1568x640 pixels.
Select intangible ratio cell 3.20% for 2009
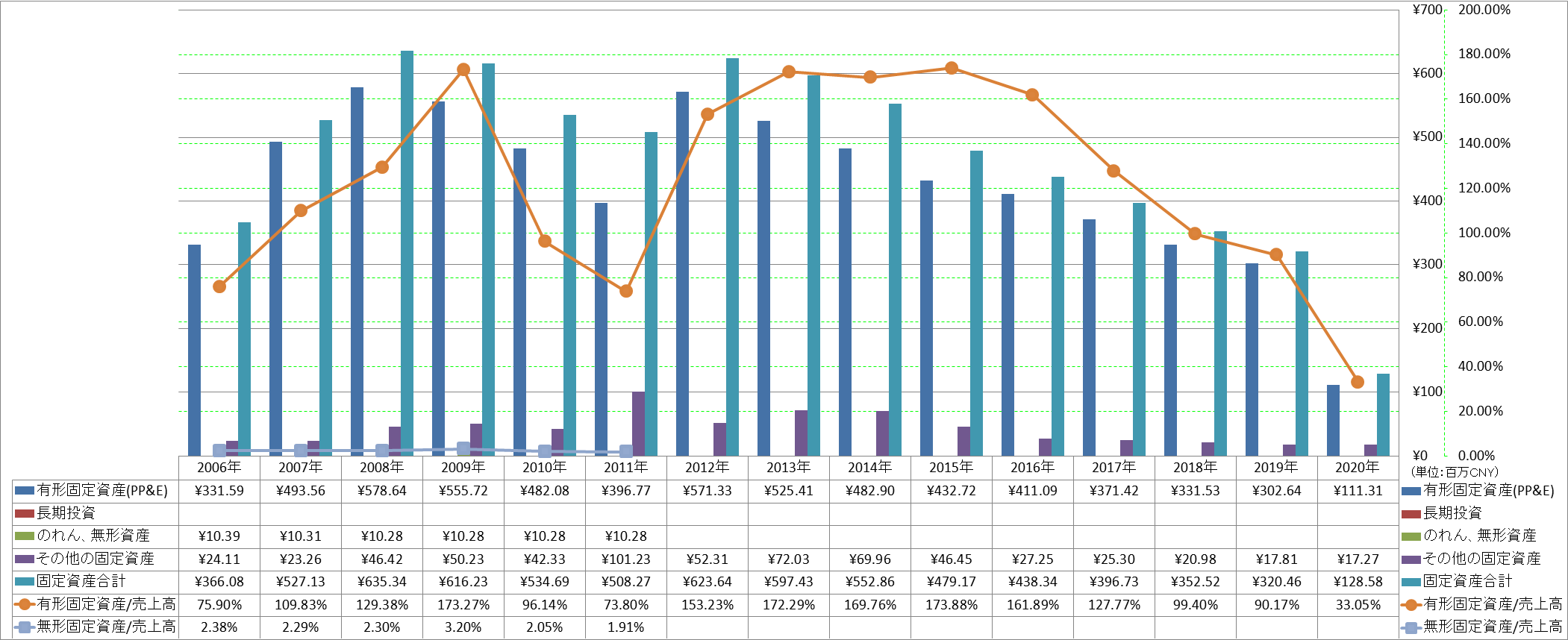(463, 628)
